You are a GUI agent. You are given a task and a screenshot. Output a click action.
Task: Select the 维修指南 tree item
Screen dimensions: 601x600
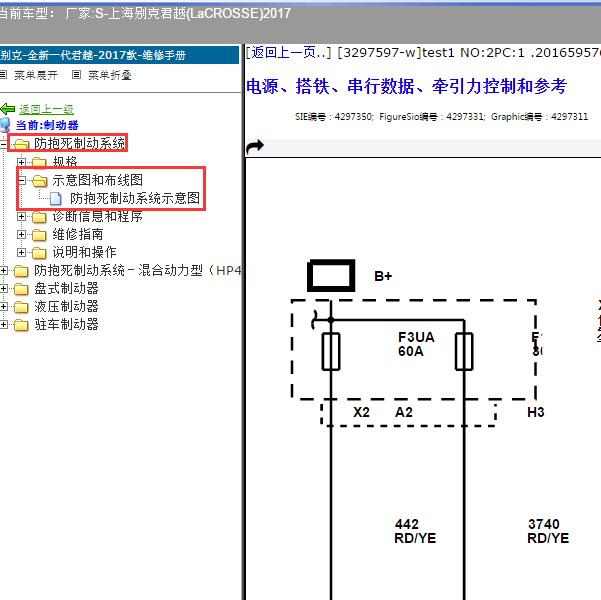(x=78, y=234)
